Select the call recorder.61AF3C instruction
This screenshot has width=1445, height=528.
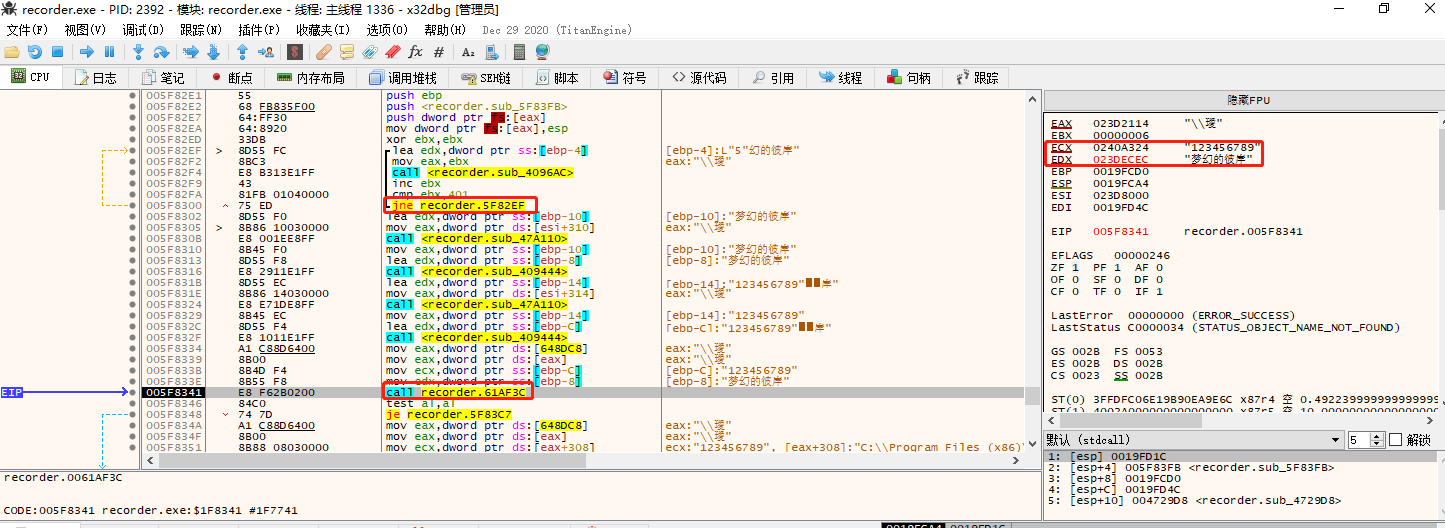[x=458, y=393]
